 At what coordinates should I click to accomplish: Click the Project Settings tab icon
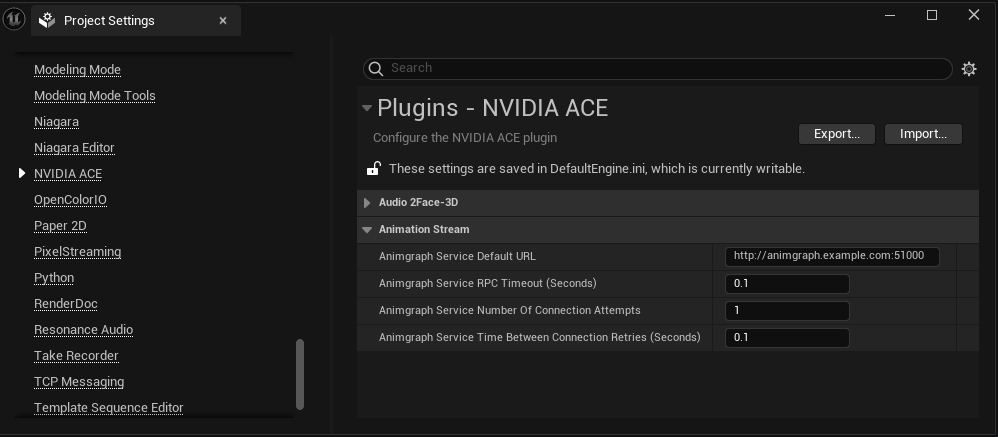[47, 21]
